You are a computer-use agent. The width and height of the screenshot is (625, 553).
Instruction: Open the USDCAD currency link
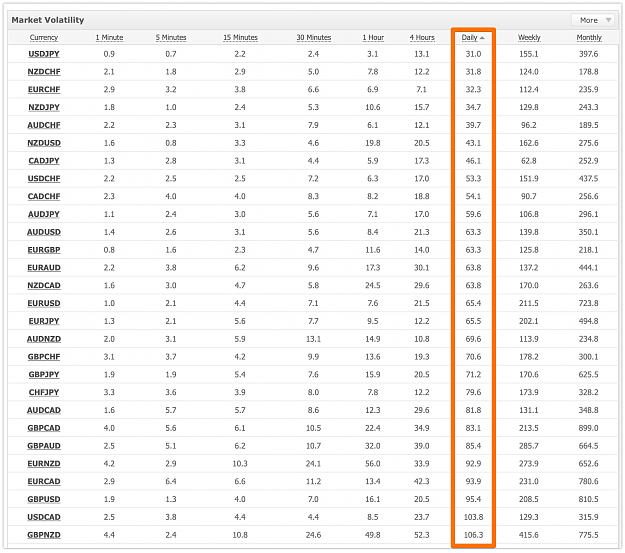(44, 517)
